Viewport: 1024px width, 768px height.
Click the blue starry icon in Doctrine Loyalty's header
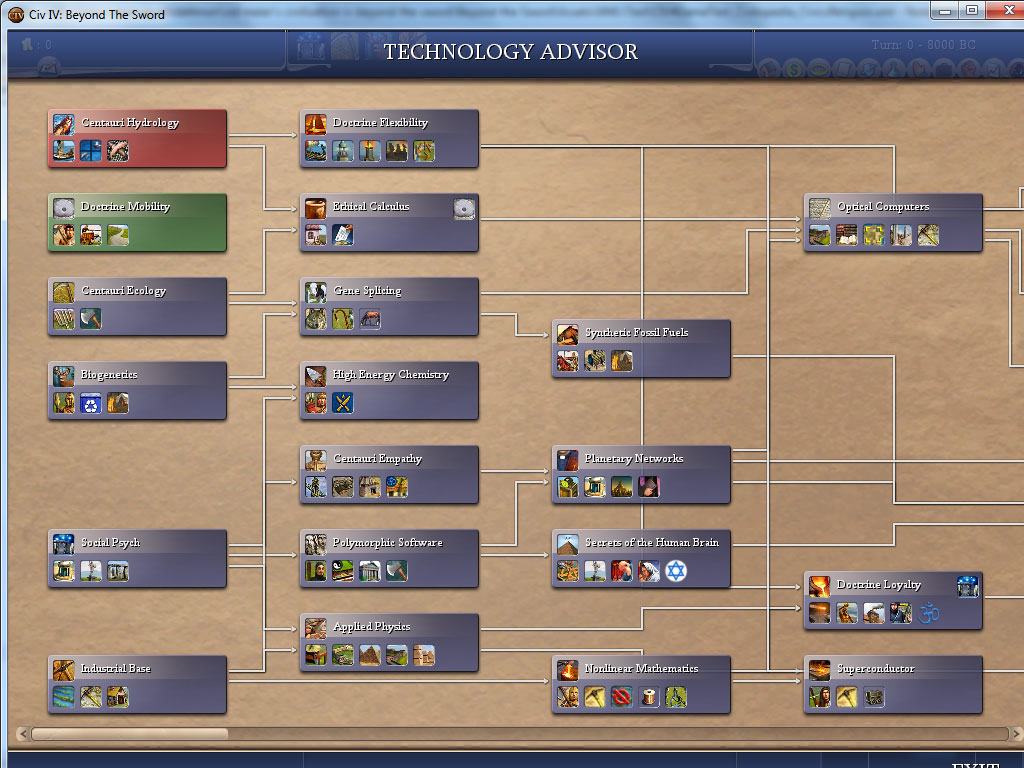[968, 586]
